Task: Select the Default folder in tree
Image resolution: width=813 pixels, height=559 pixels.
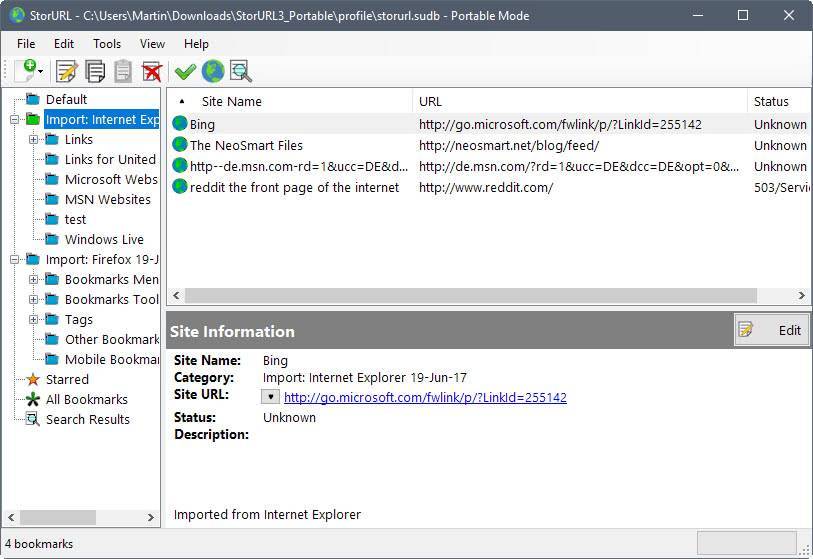Action: coord(66,99)
